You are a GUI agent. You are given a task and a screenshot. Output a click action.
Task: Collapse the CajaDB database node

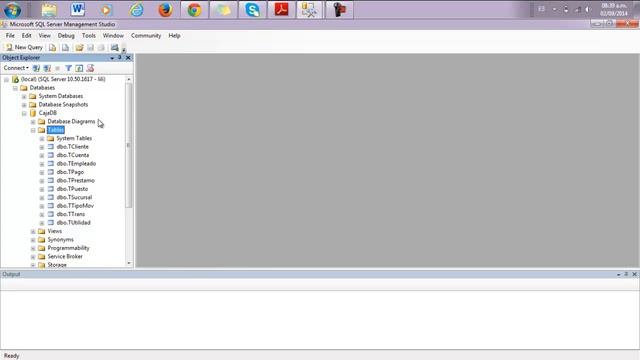[x=24, y=113]
